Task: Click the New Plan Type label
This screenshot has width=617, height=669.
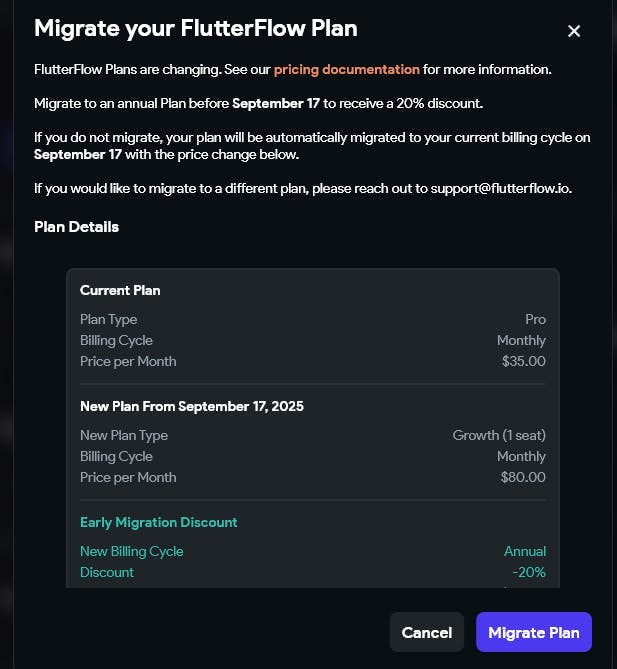Action: click(x=124, y=435)
